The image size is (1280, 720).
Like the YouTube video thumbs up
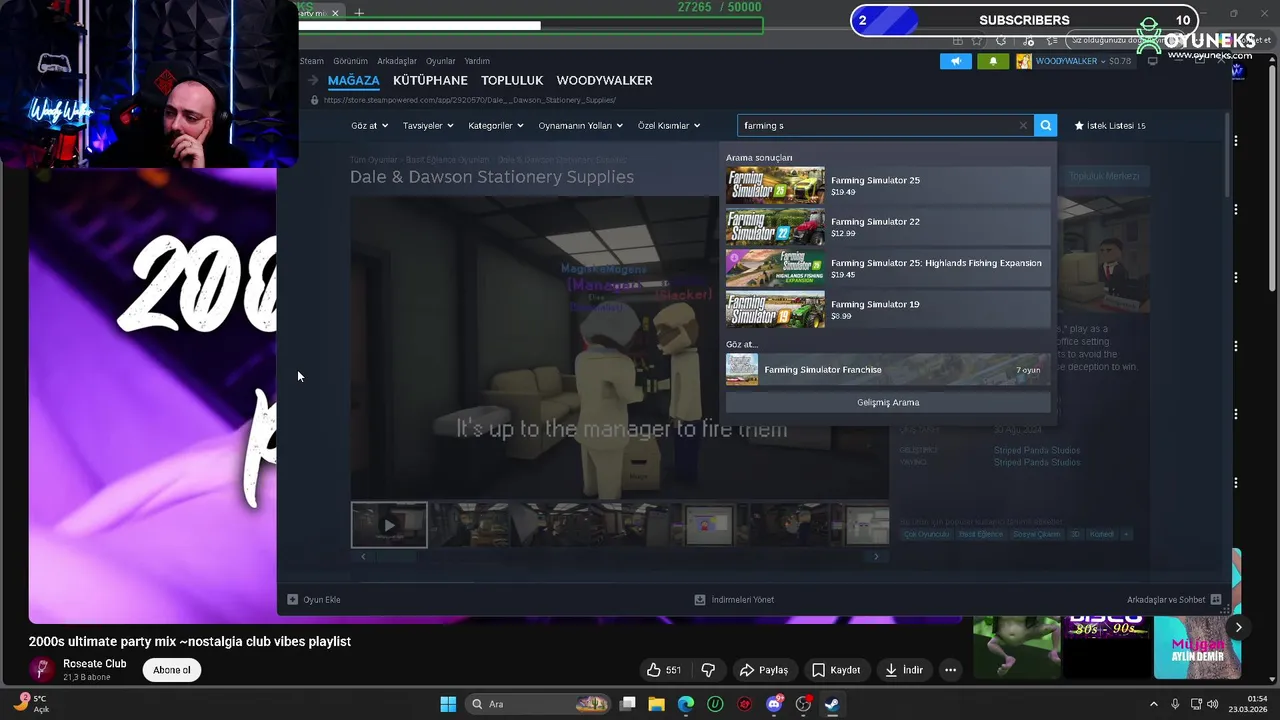click(654, 670)
